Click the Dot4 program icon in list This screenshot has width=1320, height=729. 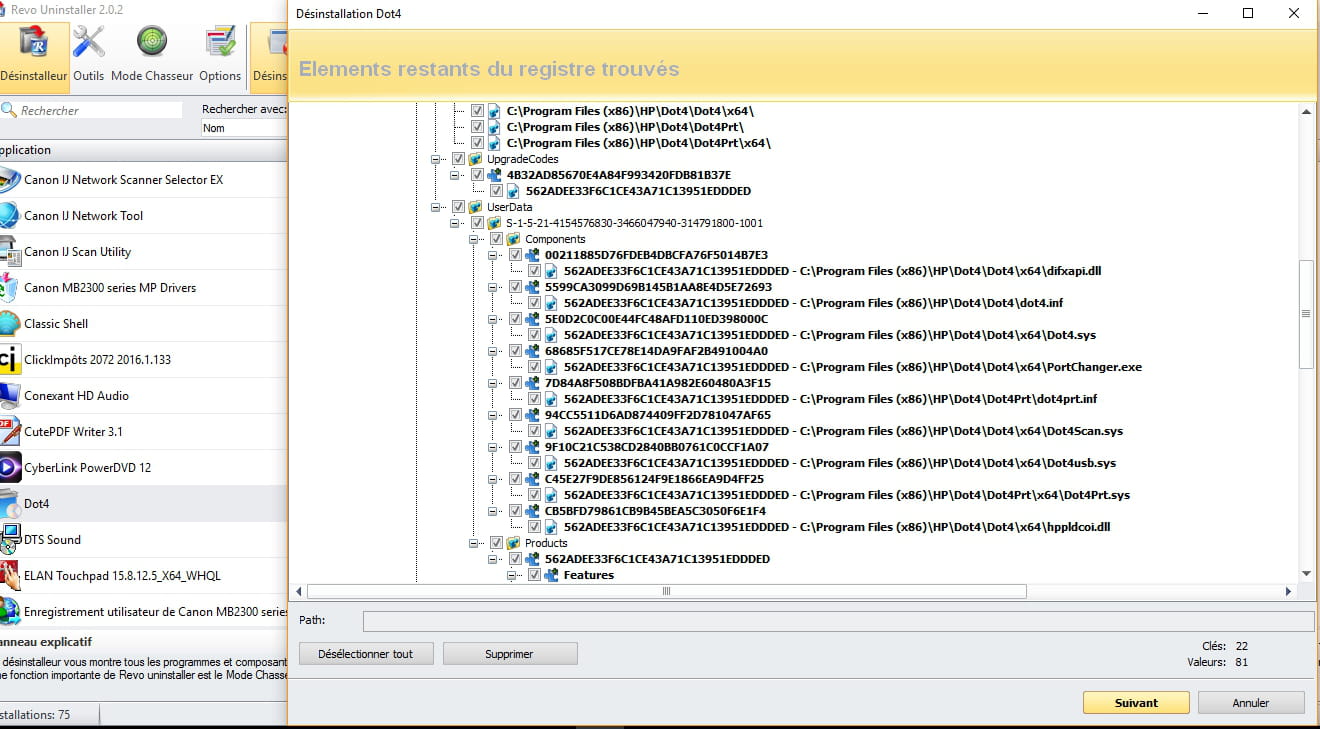click(8, 504)
